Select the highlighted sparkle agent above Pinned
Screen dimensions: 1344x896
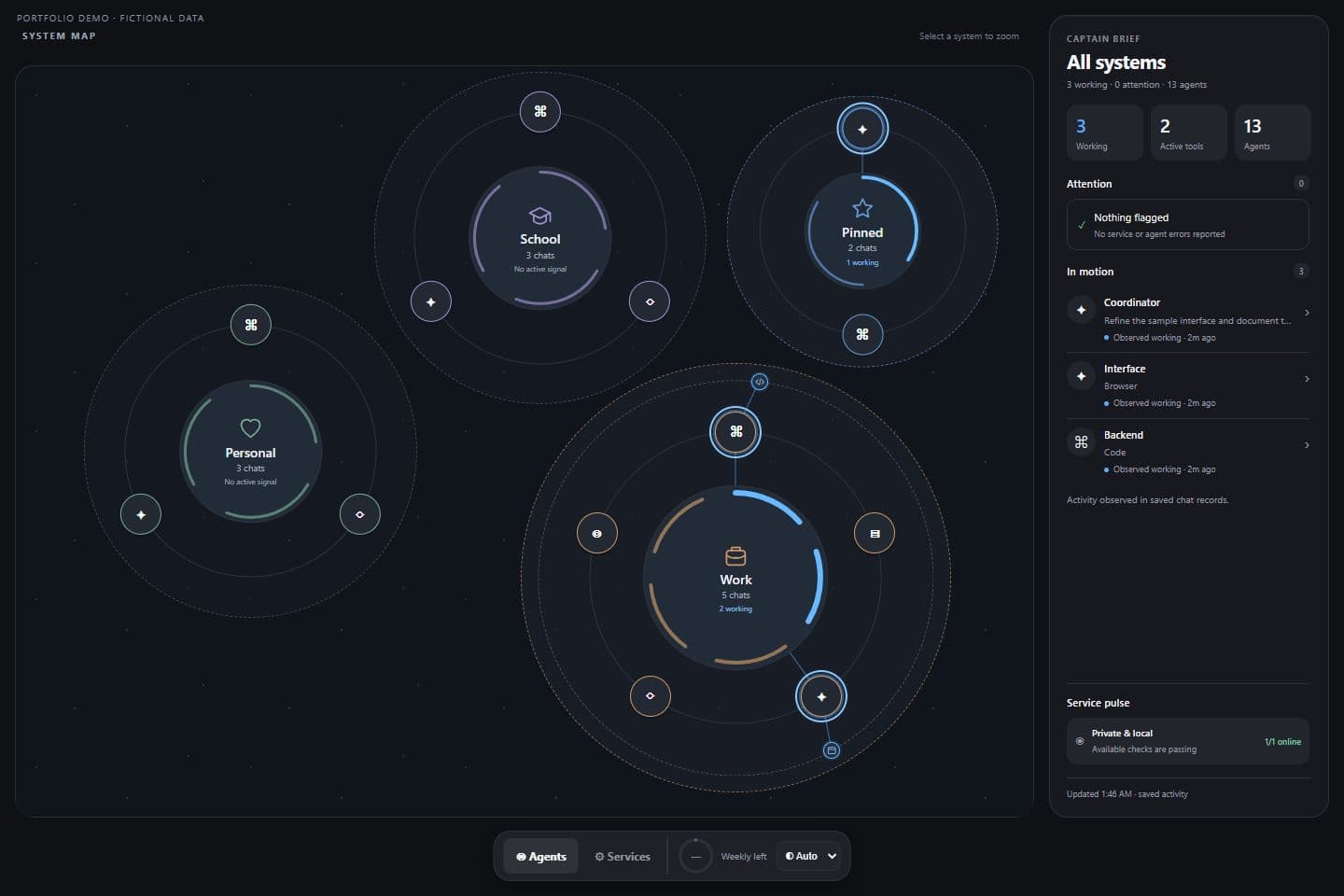pyautogui.click(x=862, y=129)
